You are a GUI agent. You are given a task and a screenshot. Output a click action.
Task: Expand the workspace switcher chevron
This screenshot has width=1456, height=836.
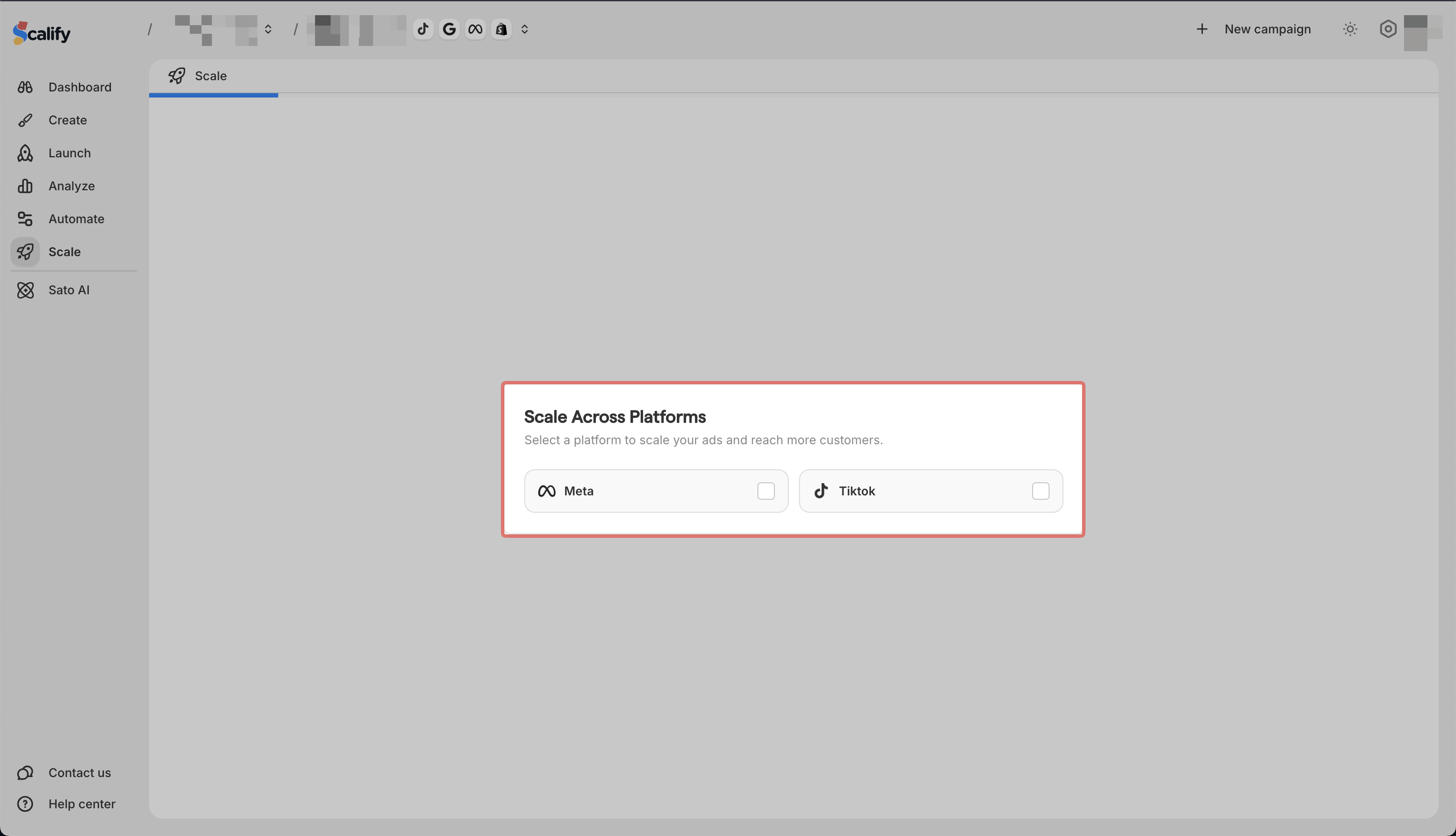[x=268, y=29]
